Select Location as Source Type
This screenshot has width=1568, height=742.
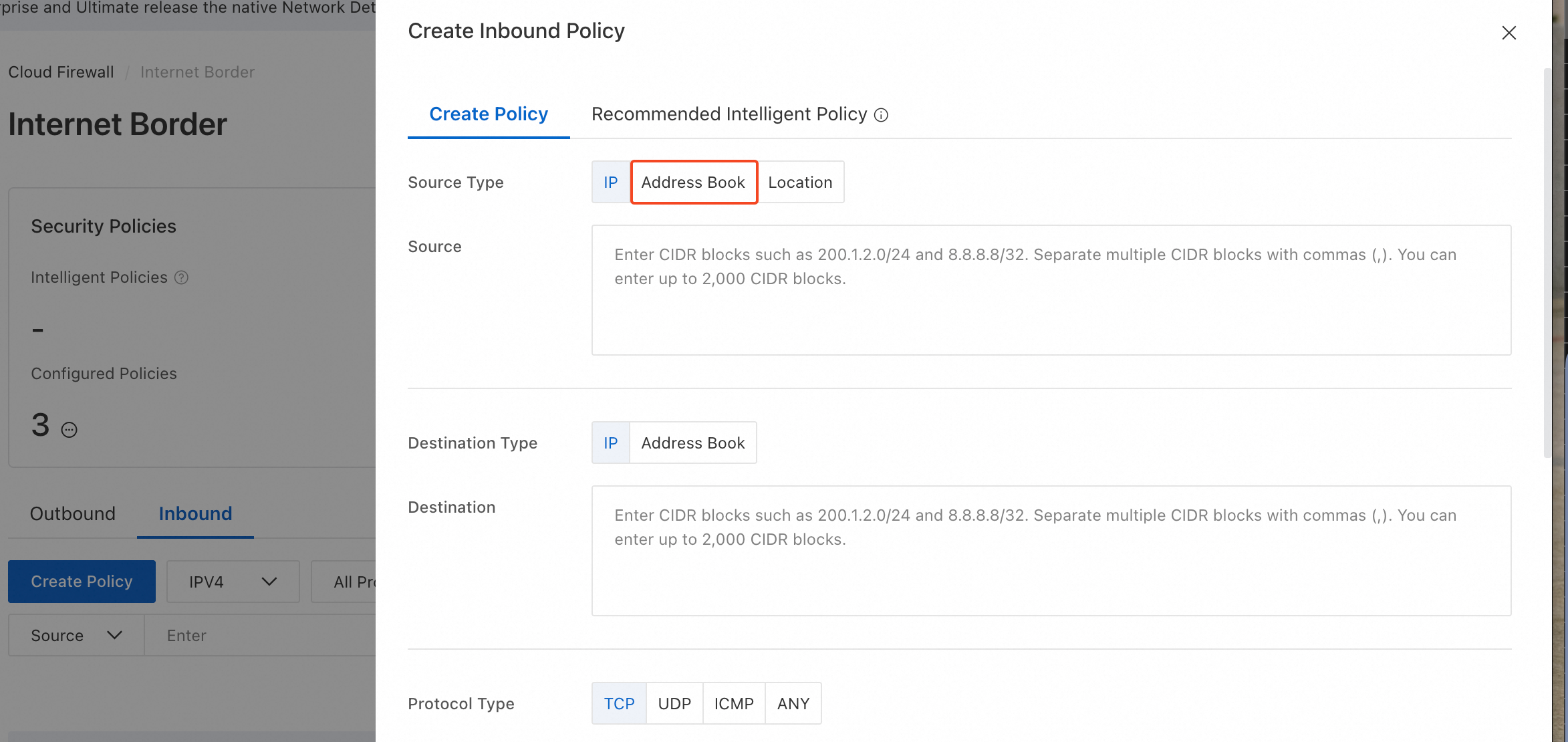(800, 182)
